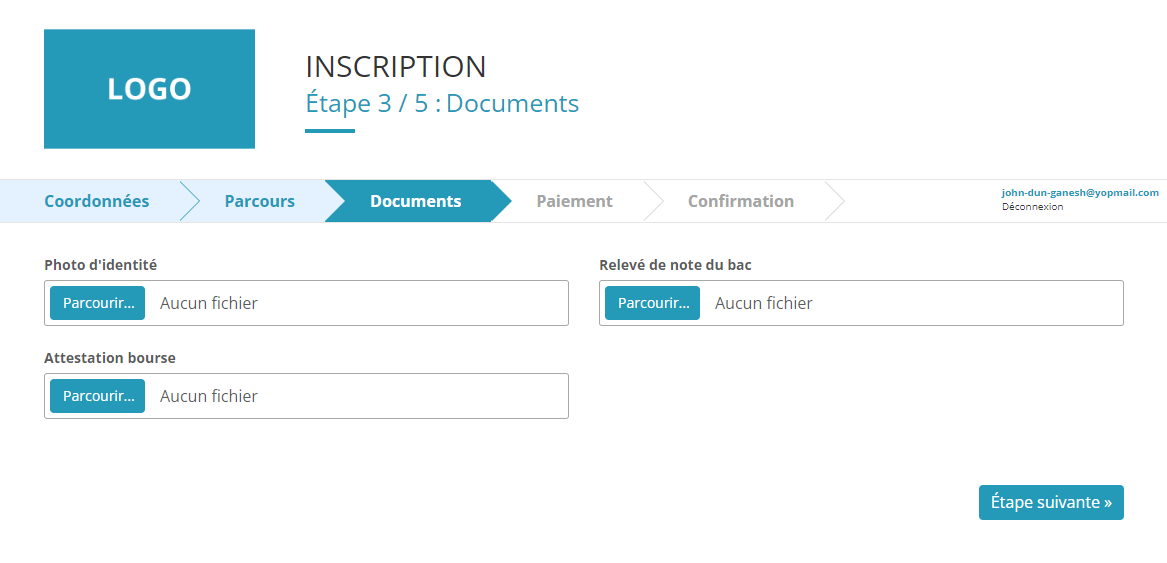
Task: Proceed with the Étape suivante button
Action: (x=1051, y=503)
